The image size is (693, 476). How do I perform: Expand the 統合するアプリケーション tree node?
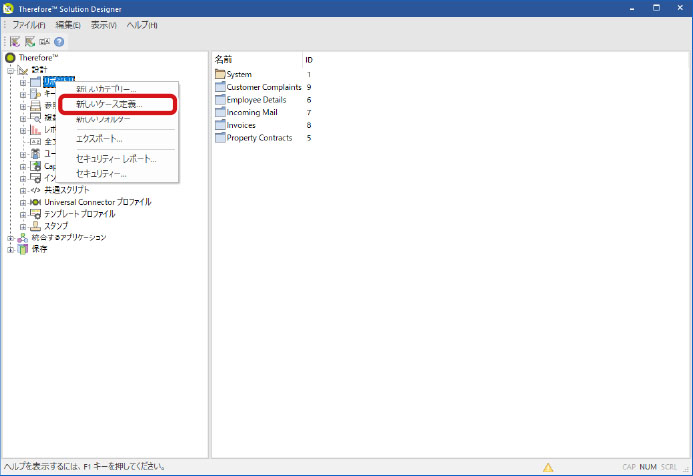point(10,238)
